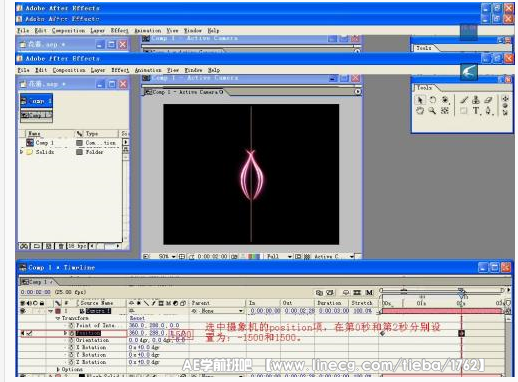Select the Pan Behind tool
Viewport: 518px width, 382px height.
point(445,111)
